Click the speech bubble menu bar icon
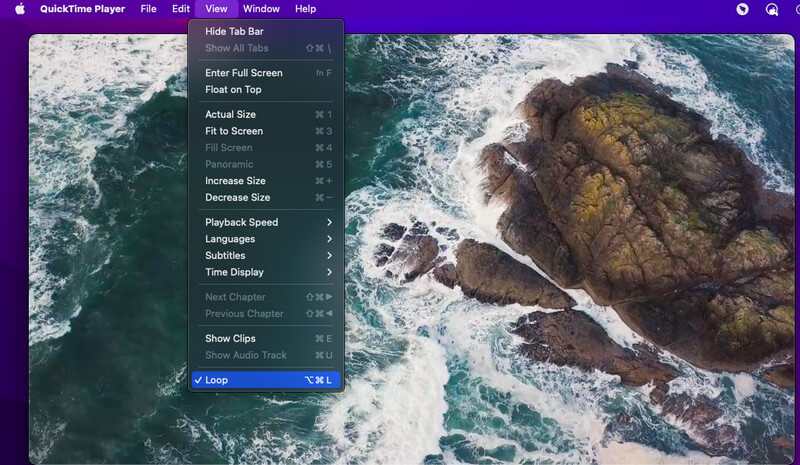This screenshot has height=465, width=800. [772, 9]
